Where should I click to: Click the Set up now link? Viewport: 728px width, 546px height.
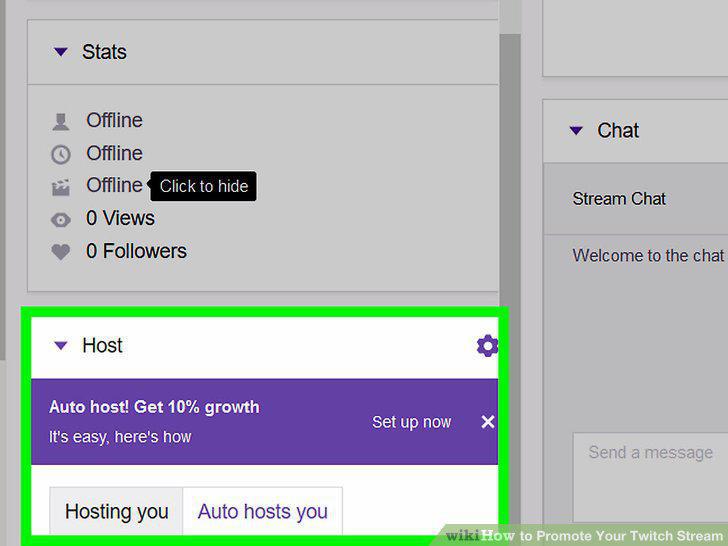[411, 422]
